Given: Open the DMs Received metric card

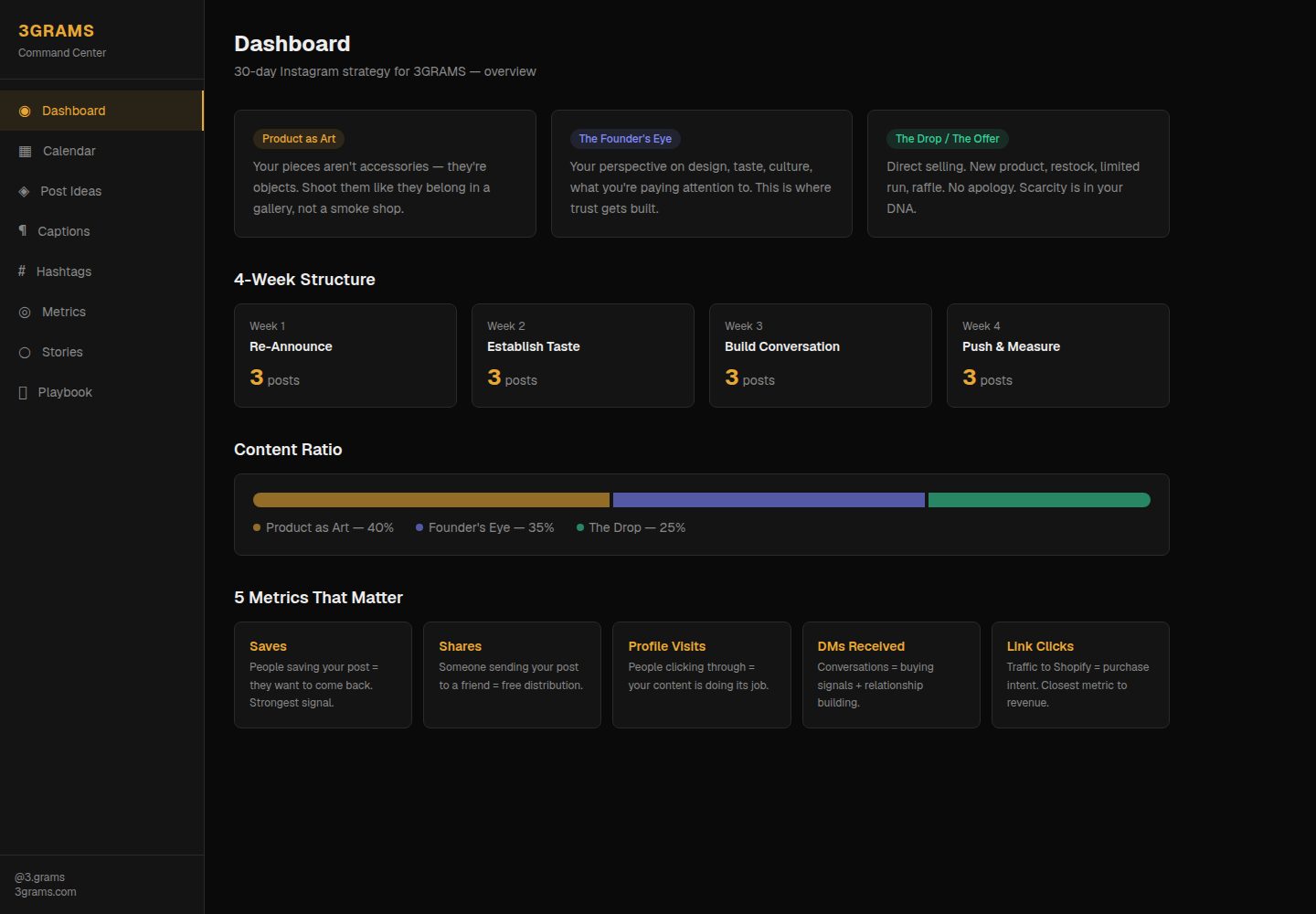Looking at the screenshot, I should (891, 675).
